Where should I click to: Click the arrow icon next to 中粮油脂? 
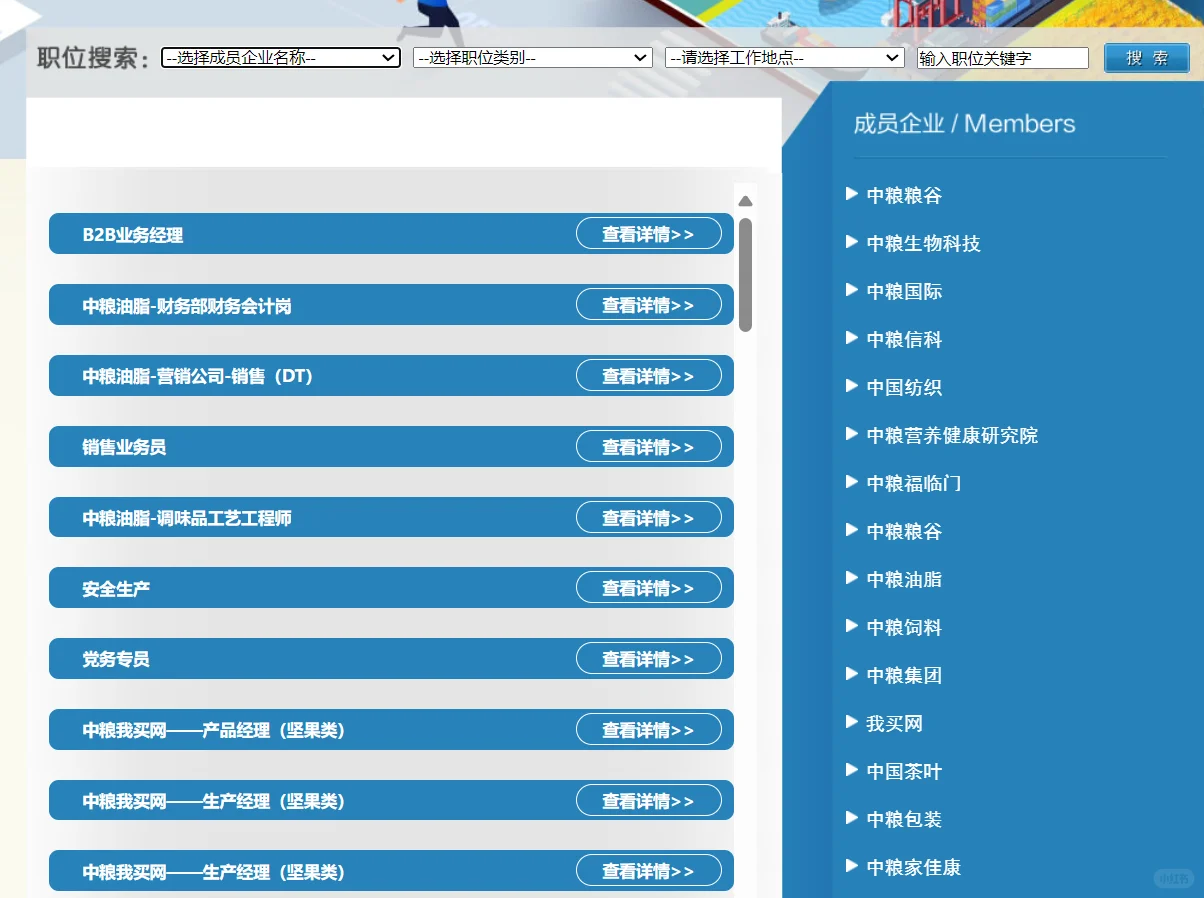[x=852, y=578]
